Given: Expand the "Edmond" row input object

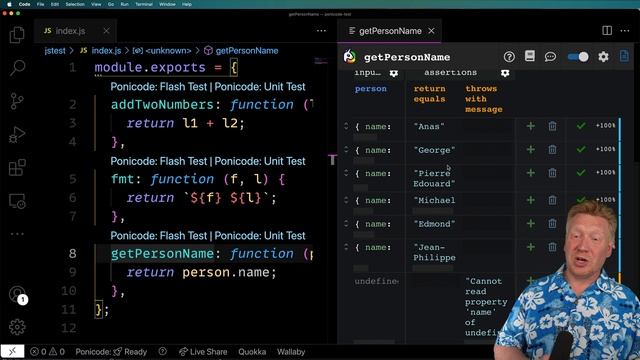Looking at the screenshot, I should [346, 224].
